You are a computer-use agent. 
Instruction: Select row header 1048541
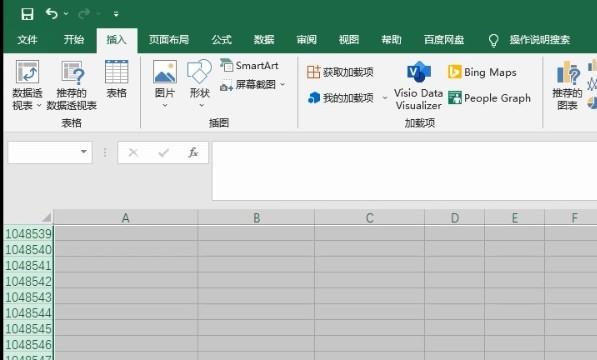[x=29, y=265]
